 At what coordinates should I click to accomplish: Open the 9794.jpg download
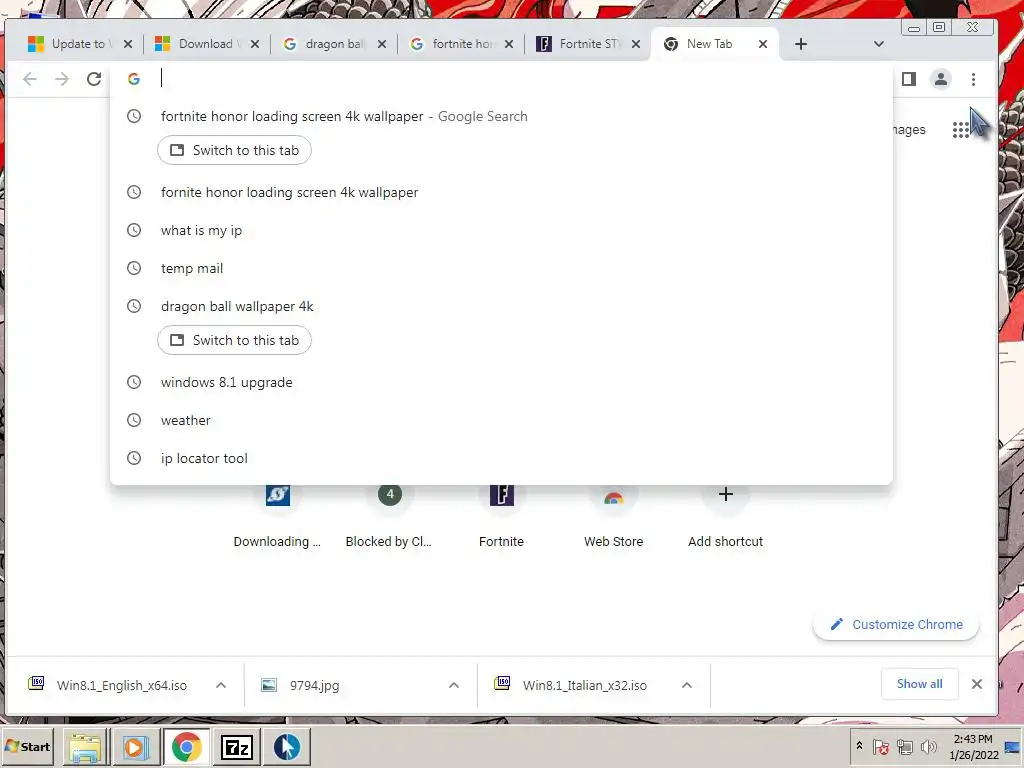point(313,685)
